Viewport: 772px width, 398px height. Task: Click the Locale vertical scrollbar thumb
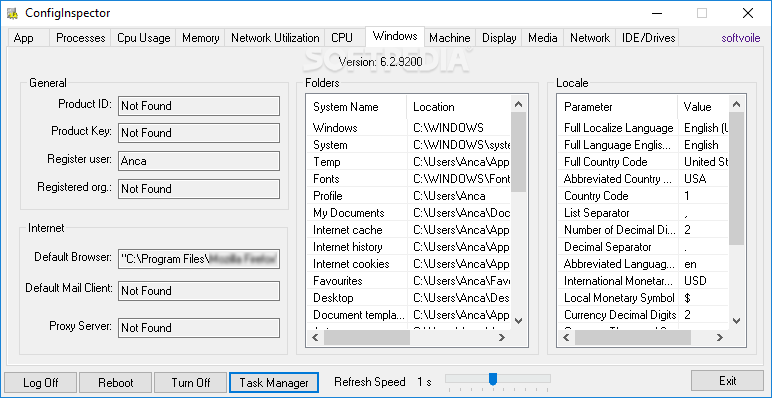click(737, 178)
